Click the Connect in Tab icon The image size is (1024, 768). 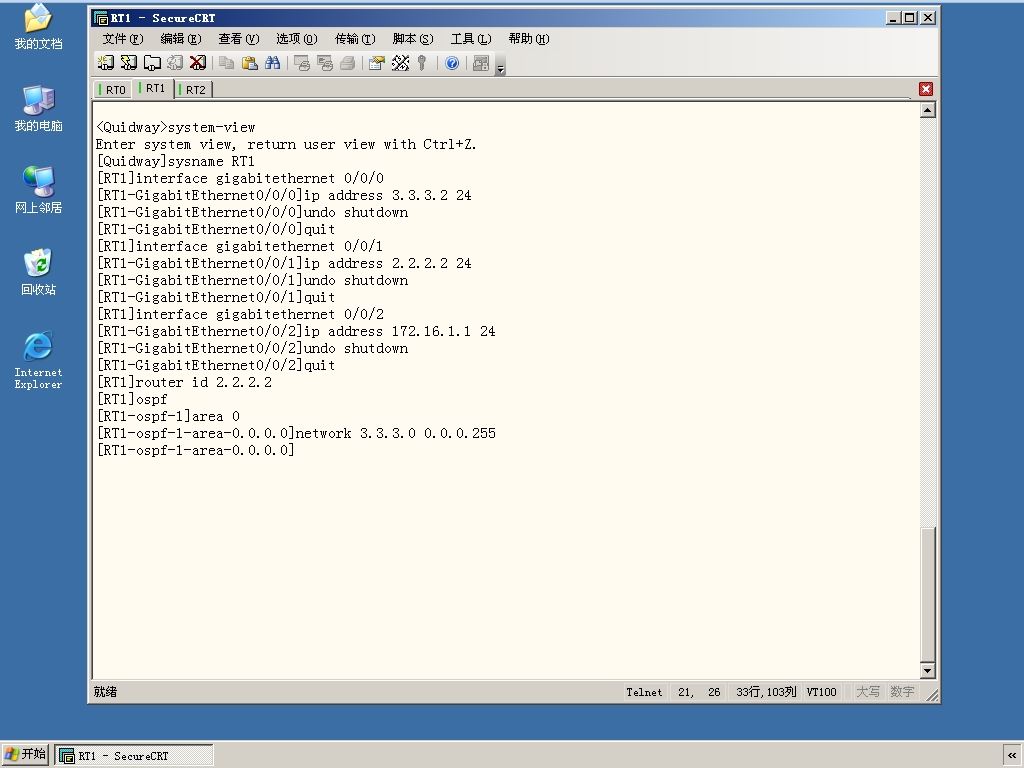[152, 63]
